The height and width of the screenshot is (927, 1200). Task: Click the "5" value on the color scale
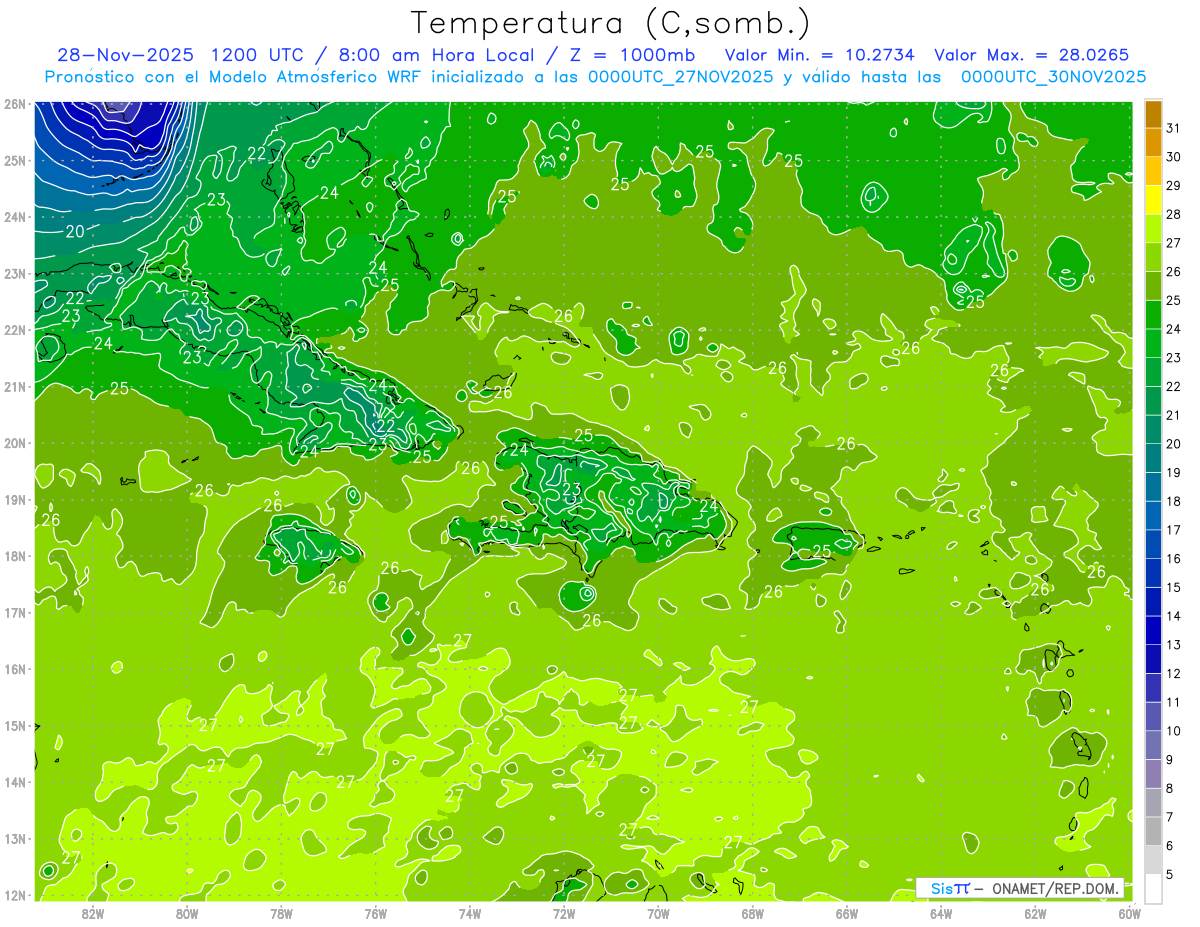pos(1171,875)
